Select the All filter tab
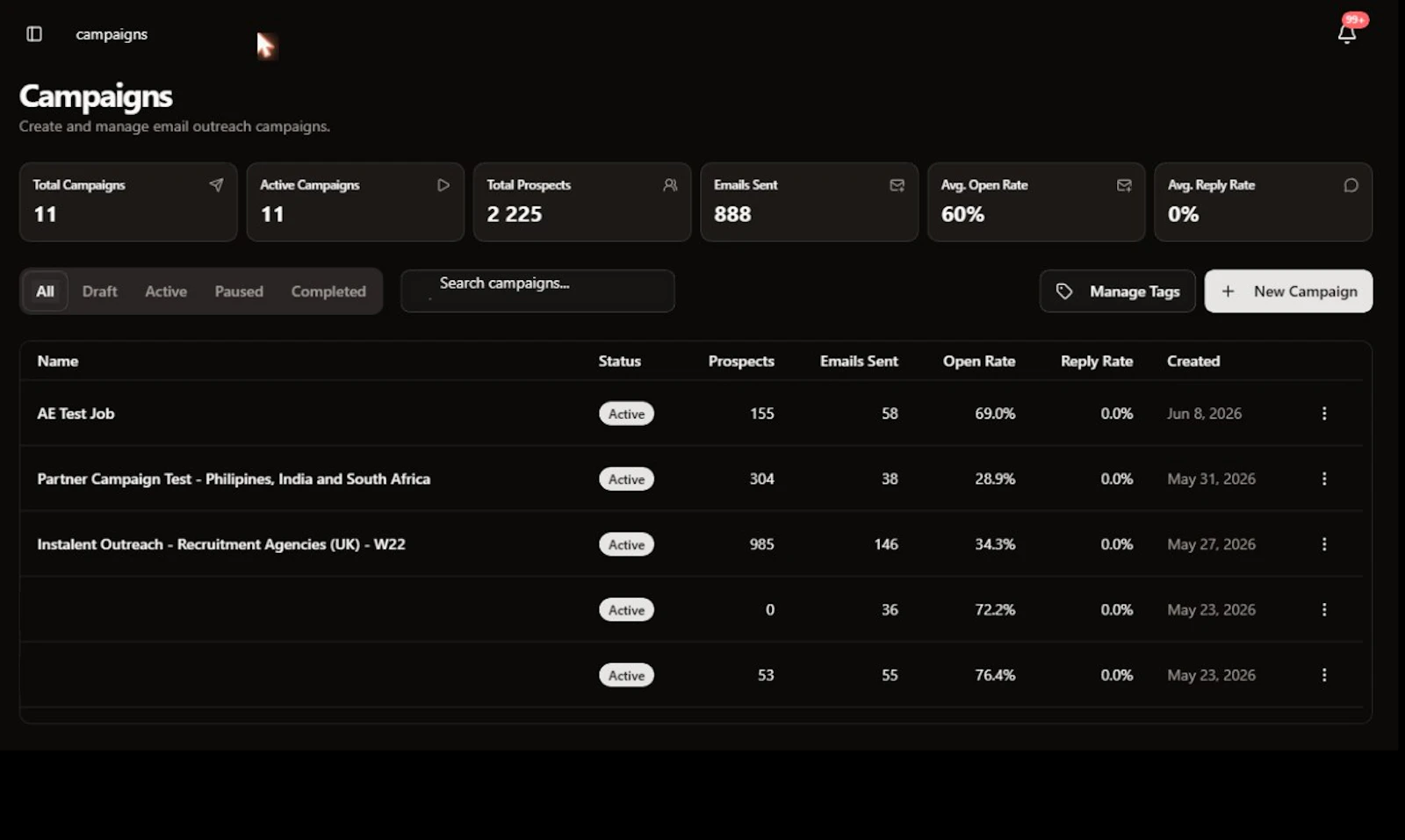The height and width of the screenshot is (840, 1405). [45, 291]
